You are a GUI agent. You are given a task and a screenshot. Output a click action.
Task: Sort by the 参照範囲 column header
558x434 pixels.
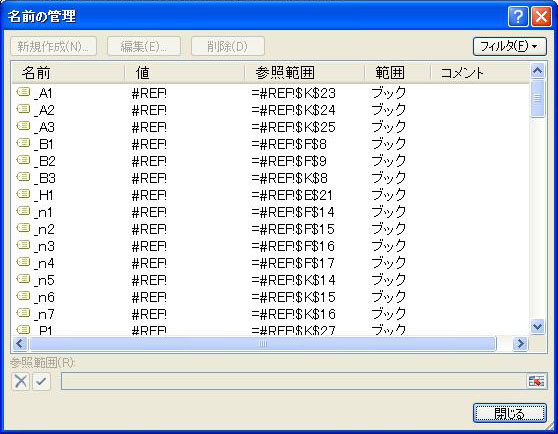tap(305, 73)
